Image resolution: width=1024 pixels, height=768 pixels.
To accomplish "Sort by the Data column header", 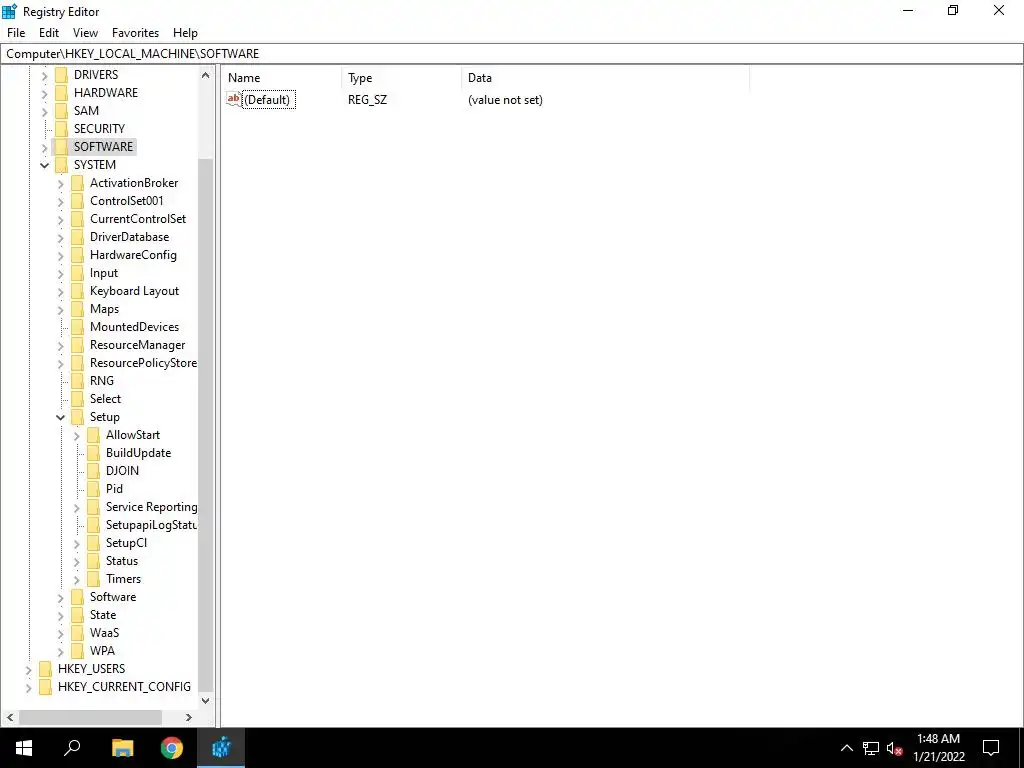I will click(x=605, y=78).
